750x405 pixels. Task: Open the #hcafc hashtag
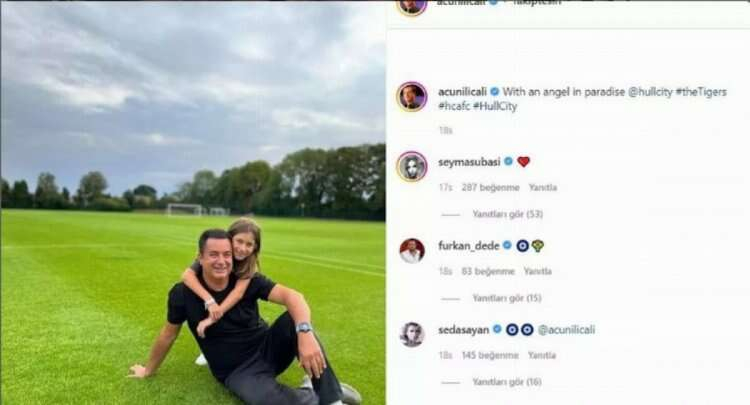(454, 106)
